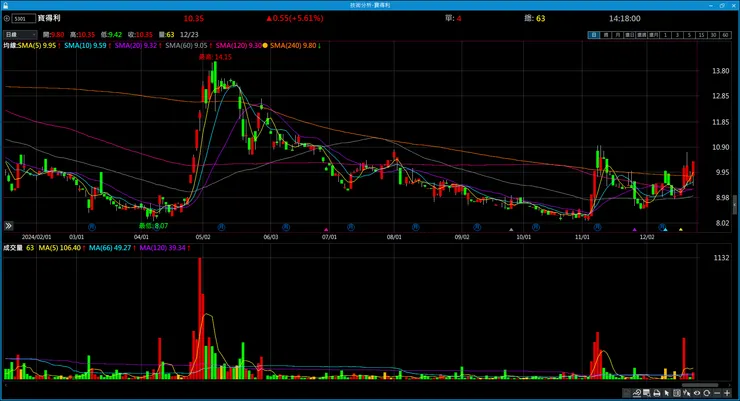Select the 5-minute chart tab
Image resolution: width=740 pixels, height=401 pixels.
click(689, 35)
